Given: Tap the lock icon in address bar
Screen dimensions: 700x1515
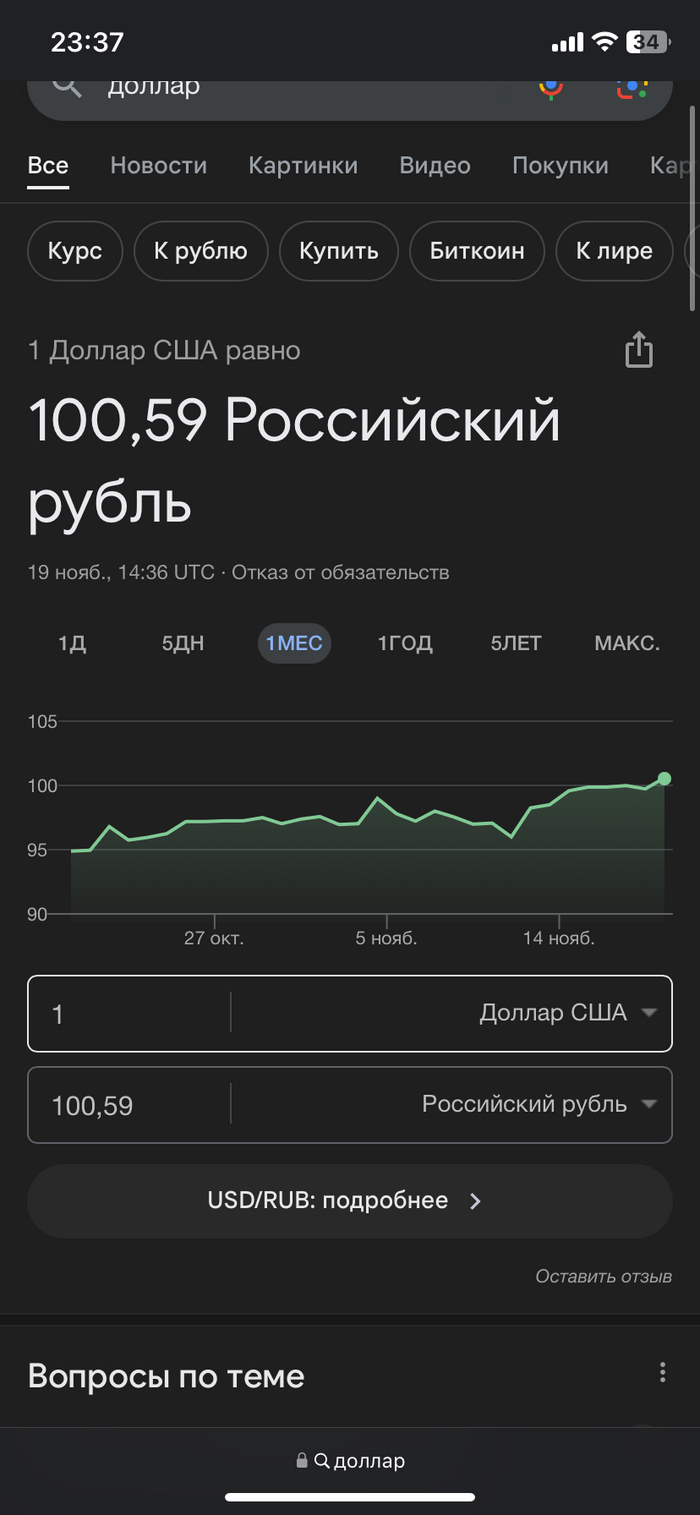Looking at the screenshot, I should click(301, 1461).
